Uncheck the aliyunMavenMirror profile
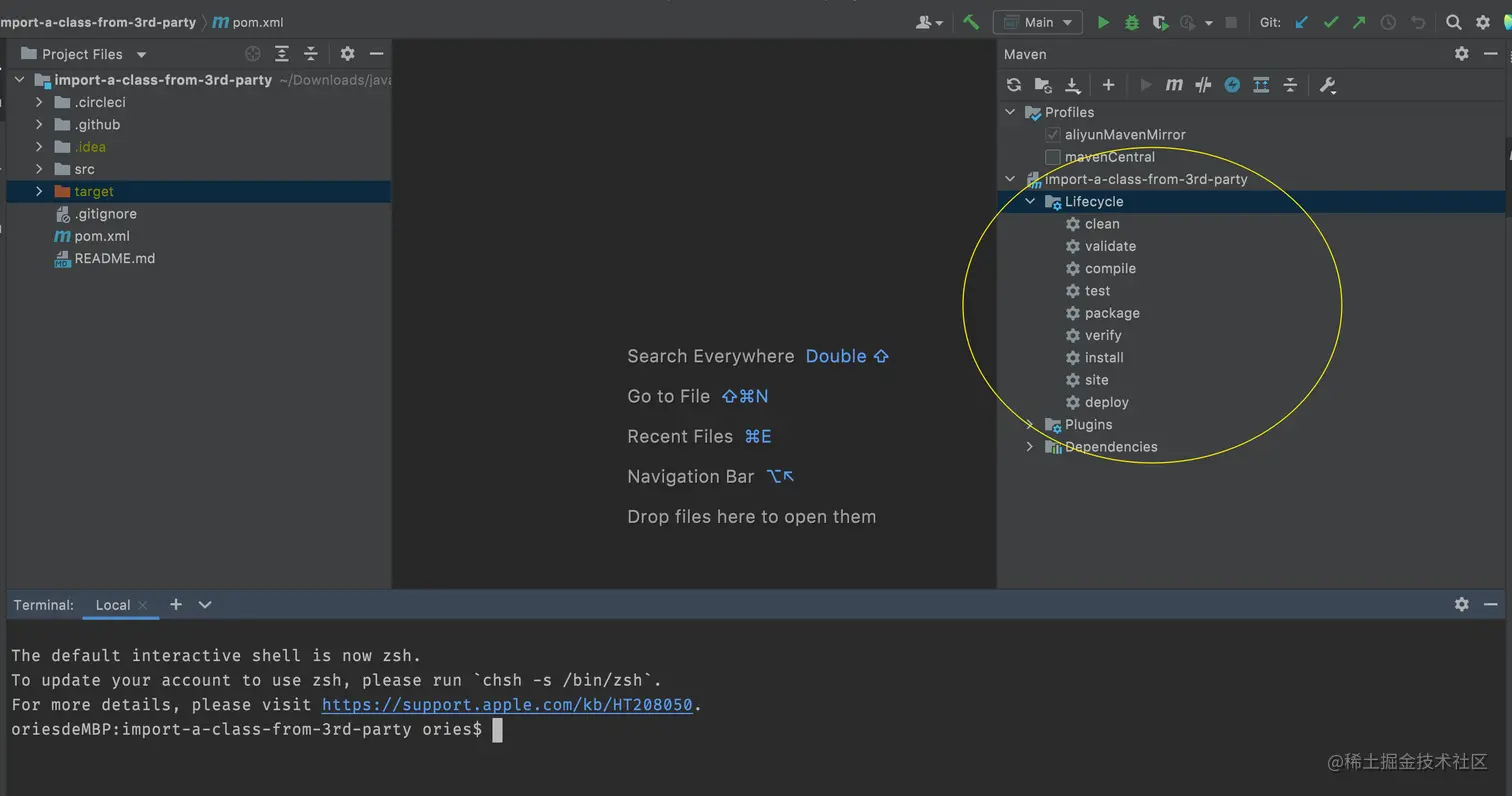This screenshot has height=796, width=1512. pos(1052,134)
